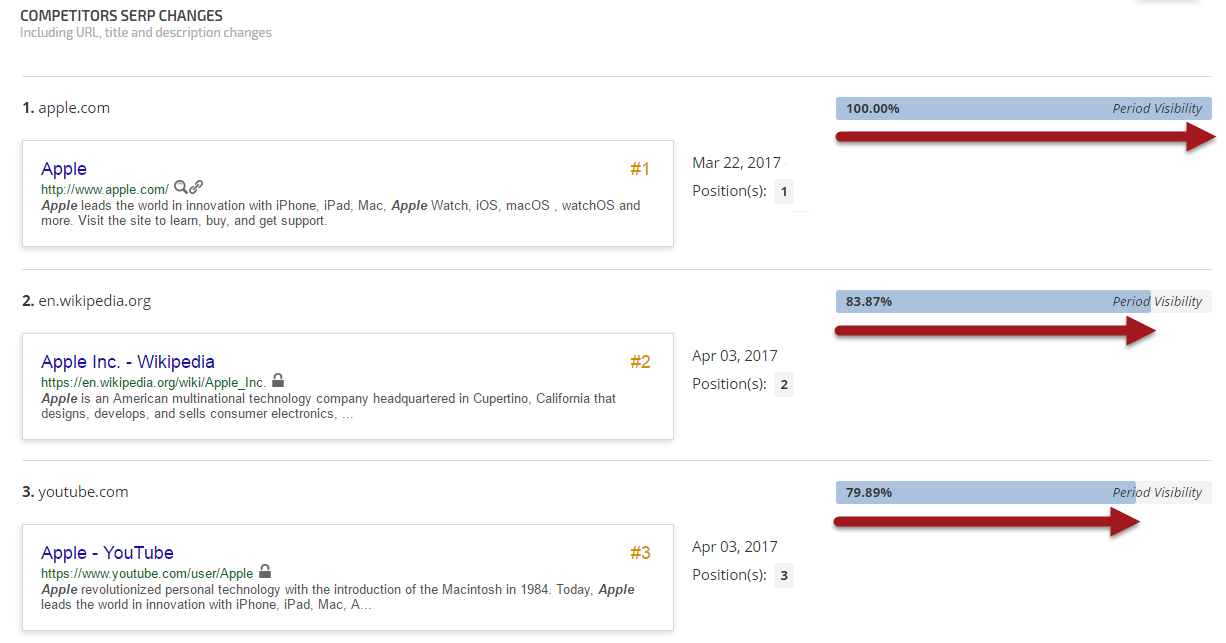1226x643 pixels.
Task: Click the youtube.com/user/Apple green URL
Action: 147,574
